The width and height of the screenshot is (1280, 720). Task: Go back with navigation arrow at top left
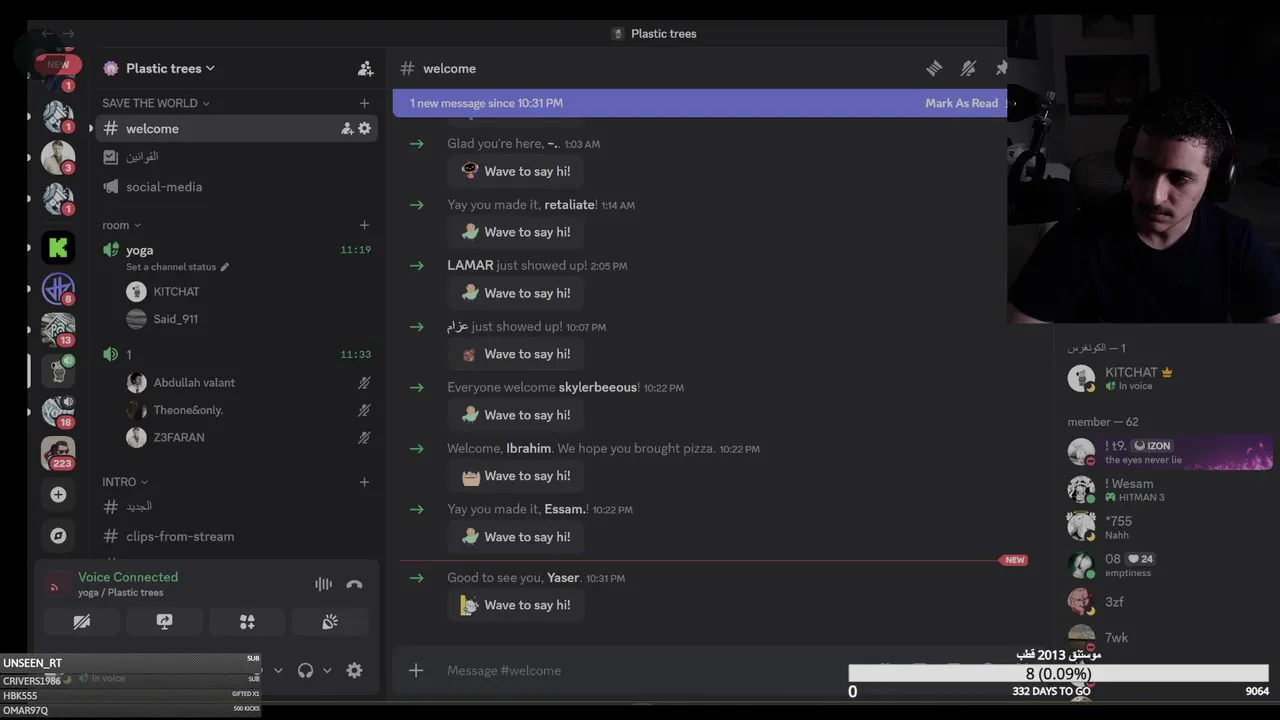(x=47, y=33)
